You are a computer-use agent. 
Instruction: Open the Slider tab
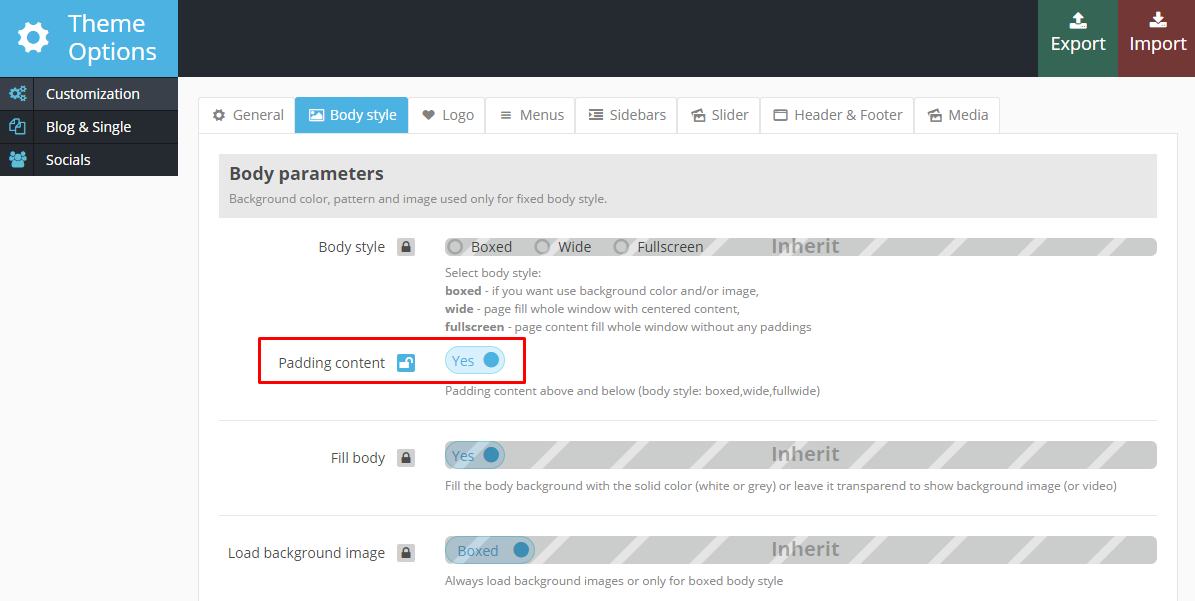tap(719, 115)
